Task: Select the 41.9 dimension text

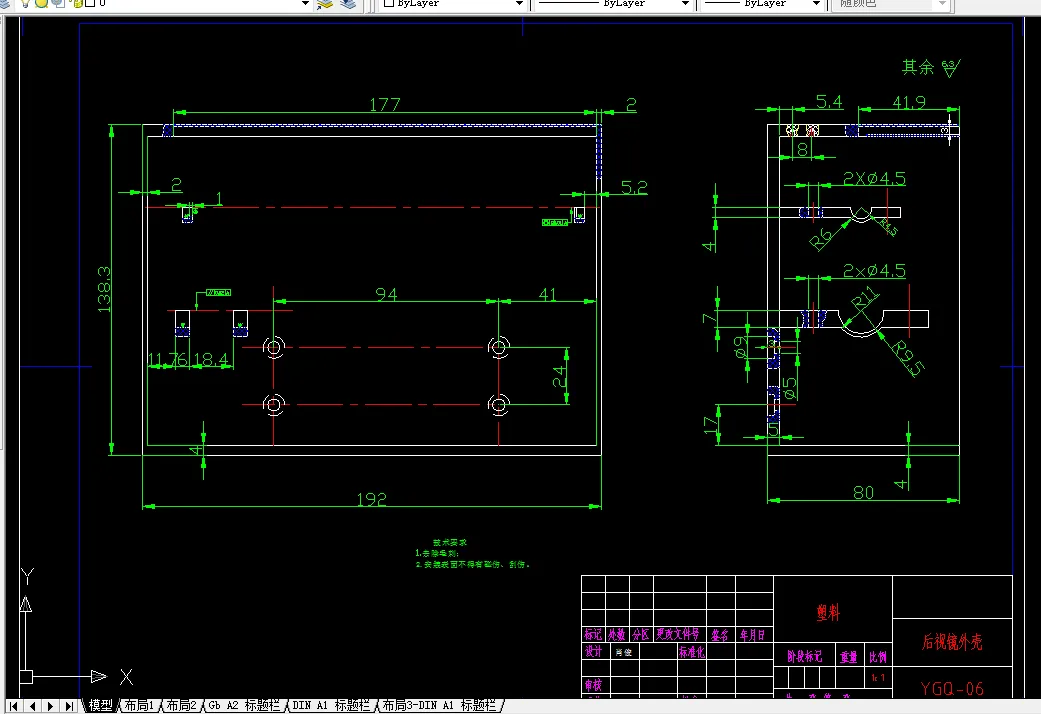Action: click(x=909, y=102)
